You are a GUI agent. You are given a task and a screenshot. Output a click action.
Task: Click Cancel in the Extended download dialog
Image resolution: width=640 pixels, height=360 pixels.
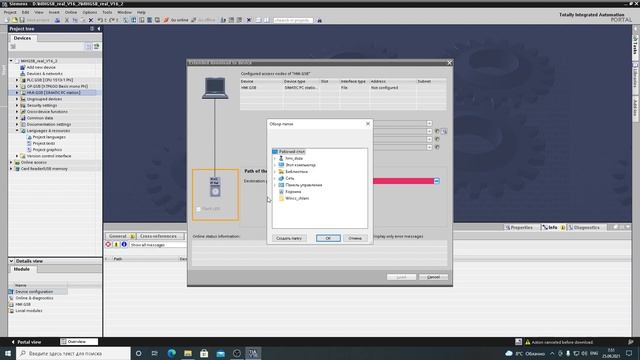433,277
